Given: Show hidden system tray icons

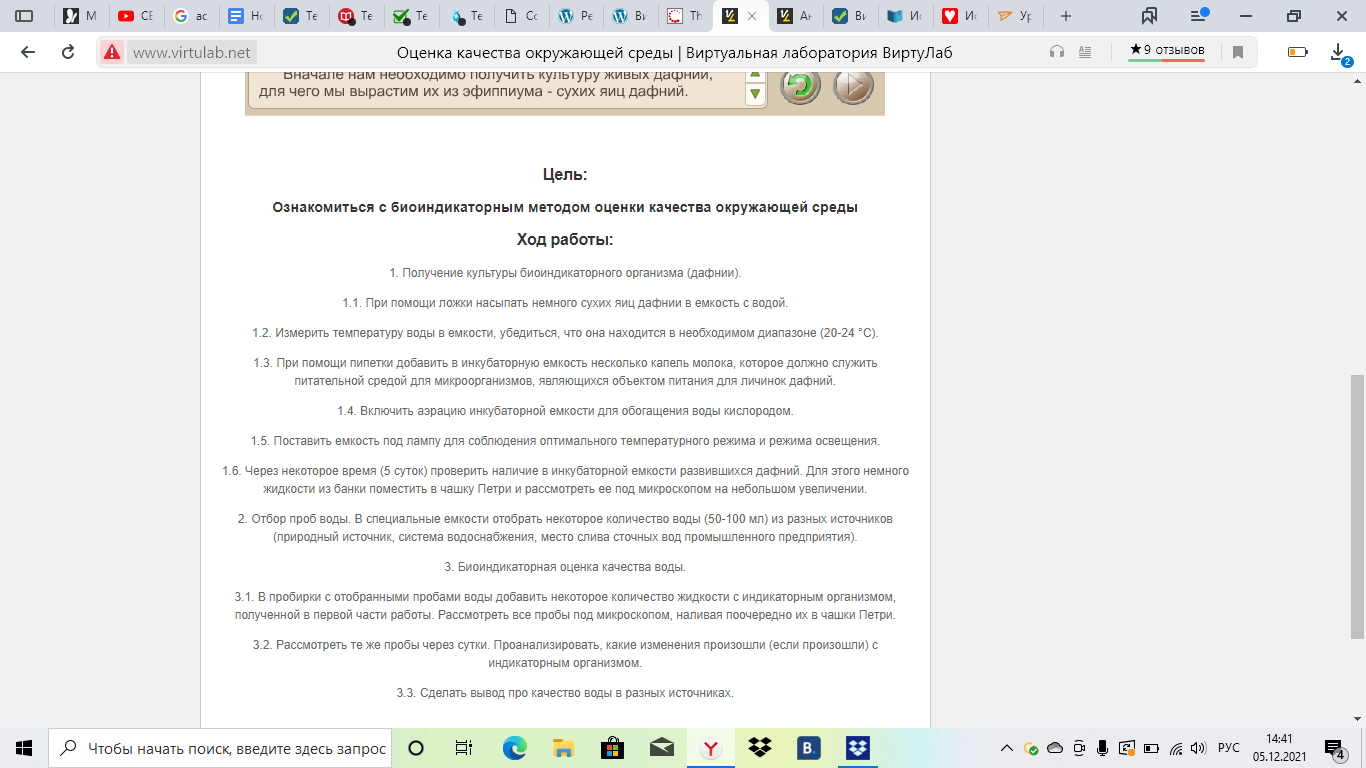Looking at the screenshot, I should point(1005,748).
